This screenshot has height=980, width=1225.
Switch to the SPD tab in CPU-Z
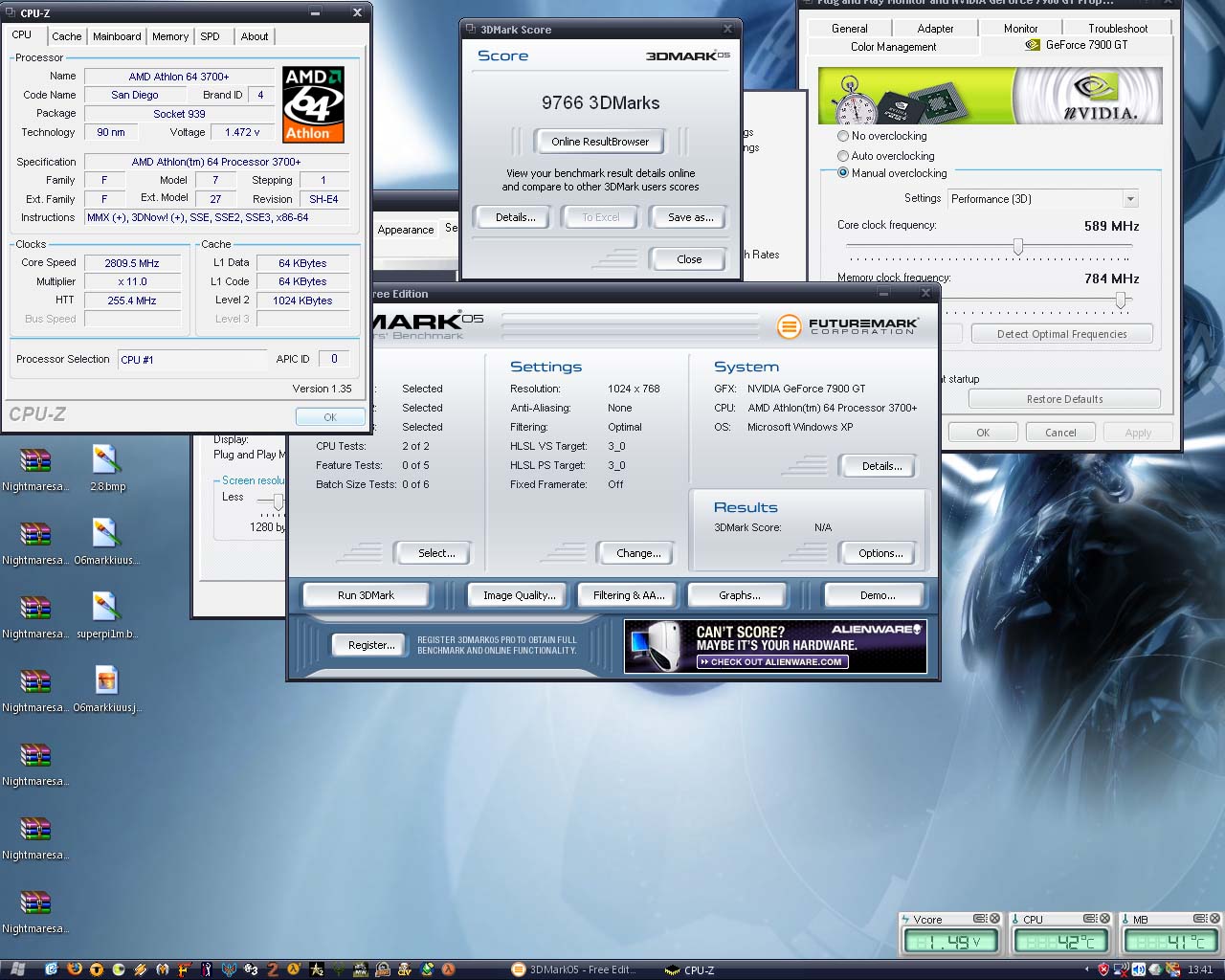click(211, 36)
